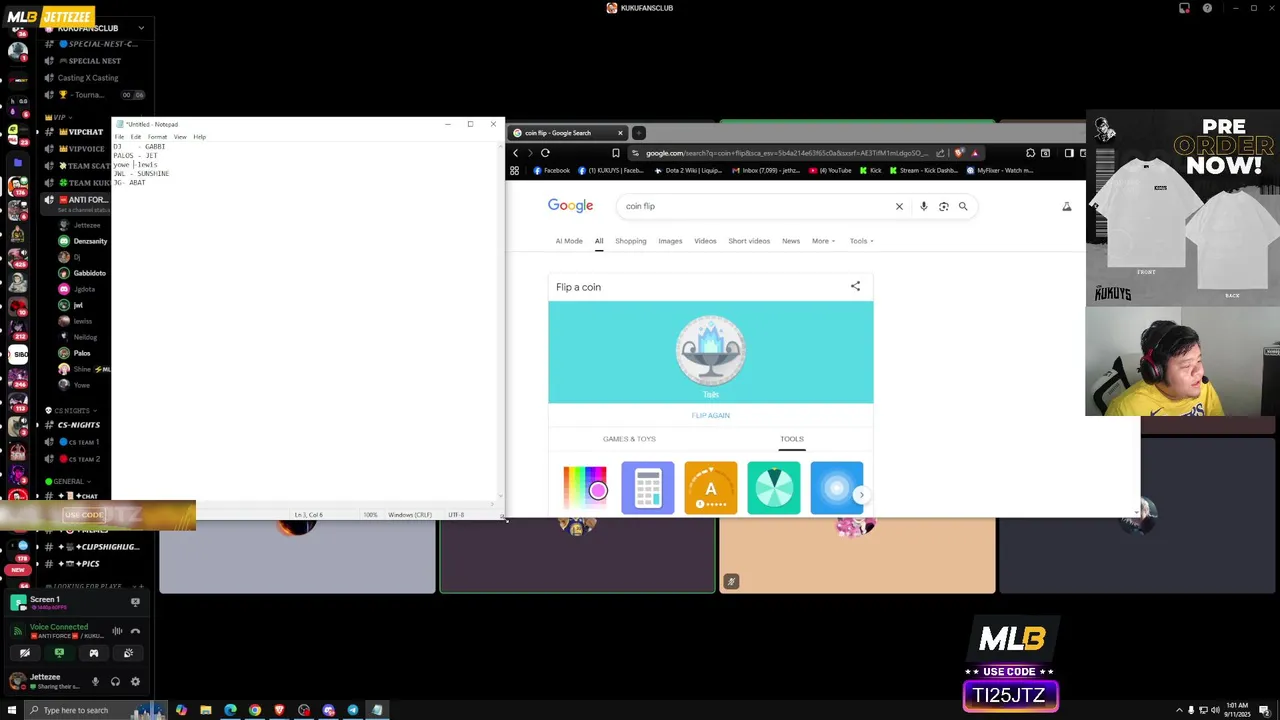1280x720 pixels.
Task: Start a Discord activity controller icon
Action: pyautogui.click(x=94, y=653)
